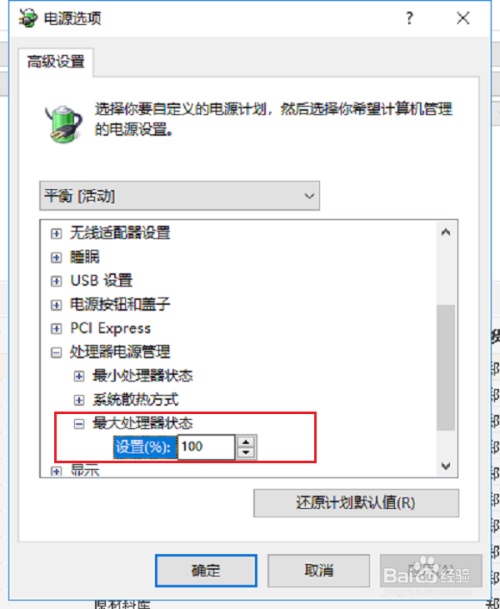Expand the USB 设置 node
This screenshot has width=500, height=609.
coord(57,281)
